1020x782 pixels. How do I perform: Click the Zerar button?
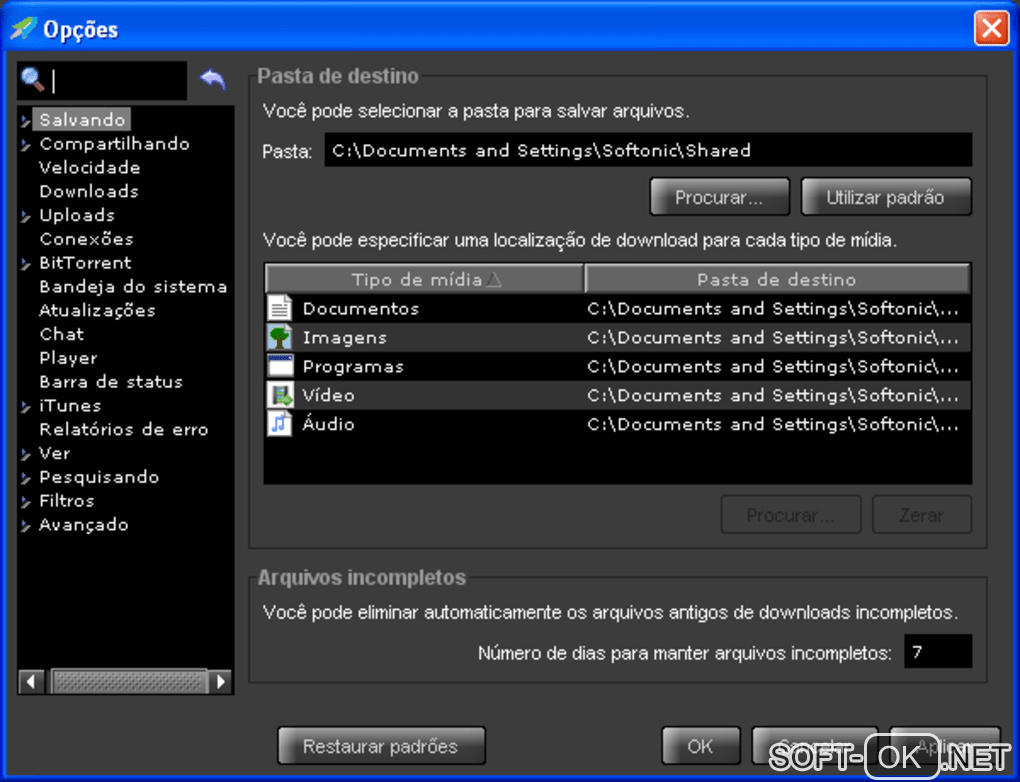(x=922, y=515)
